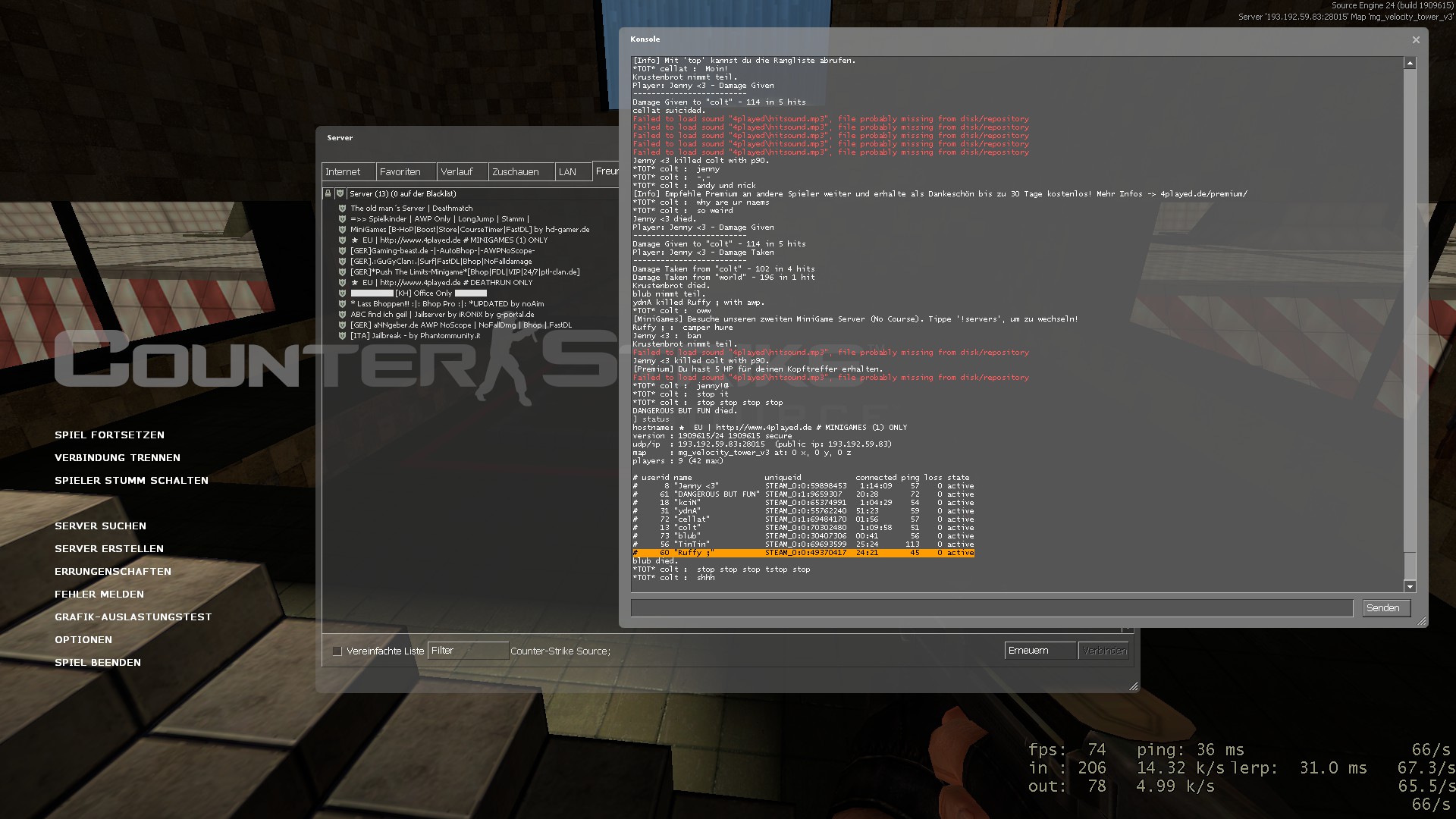Open the Zuschauen tab
Viewport: 1456px width, 819px height.
tap(522, 172)
